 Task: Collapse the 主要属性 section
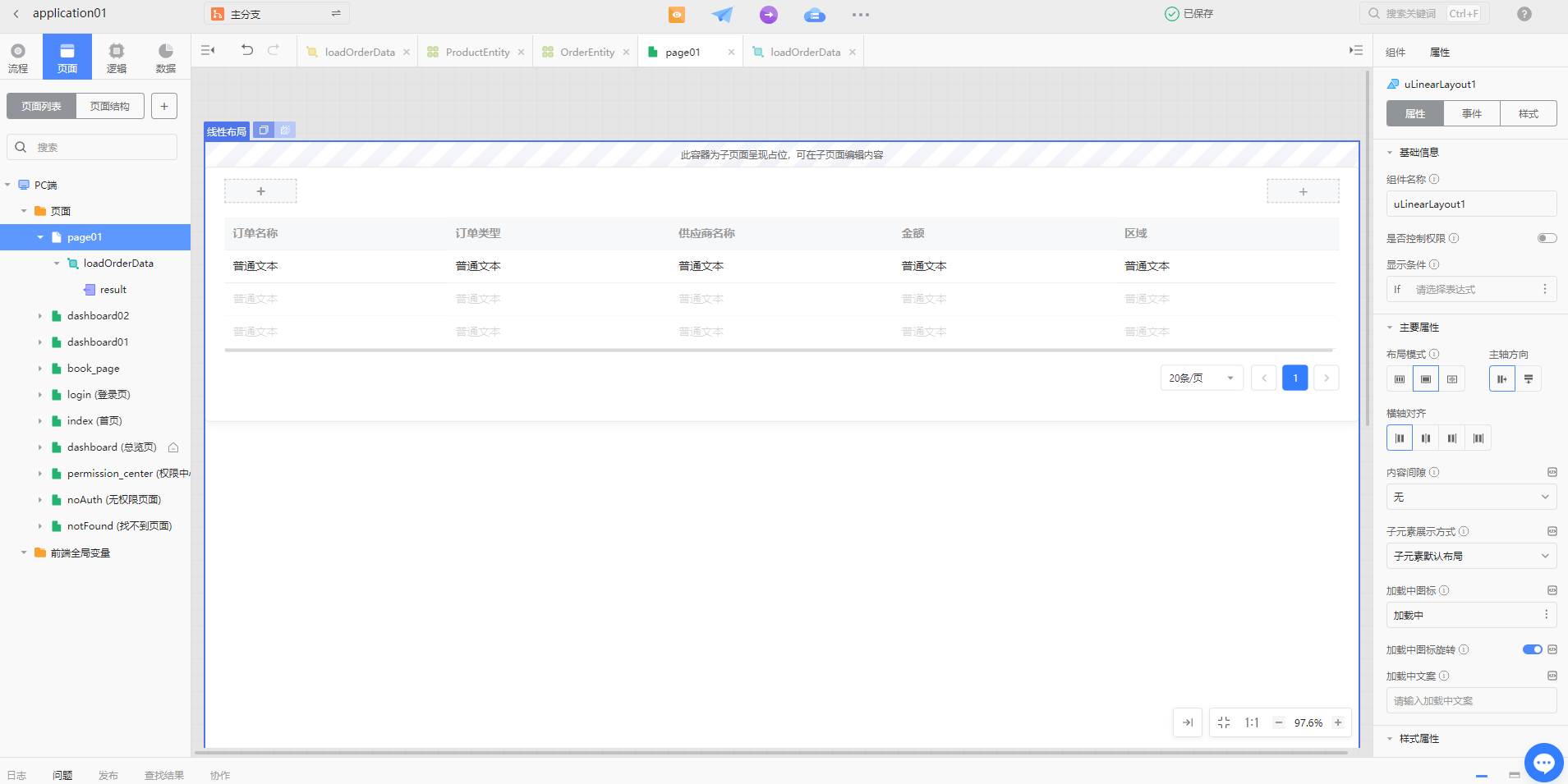coord(1390,328)
